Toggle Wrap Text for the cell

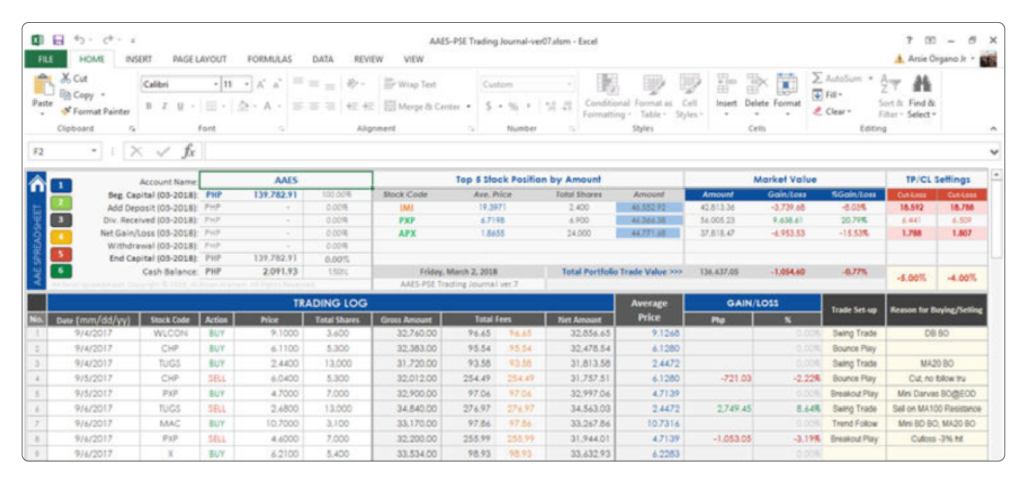coord(409,85)
